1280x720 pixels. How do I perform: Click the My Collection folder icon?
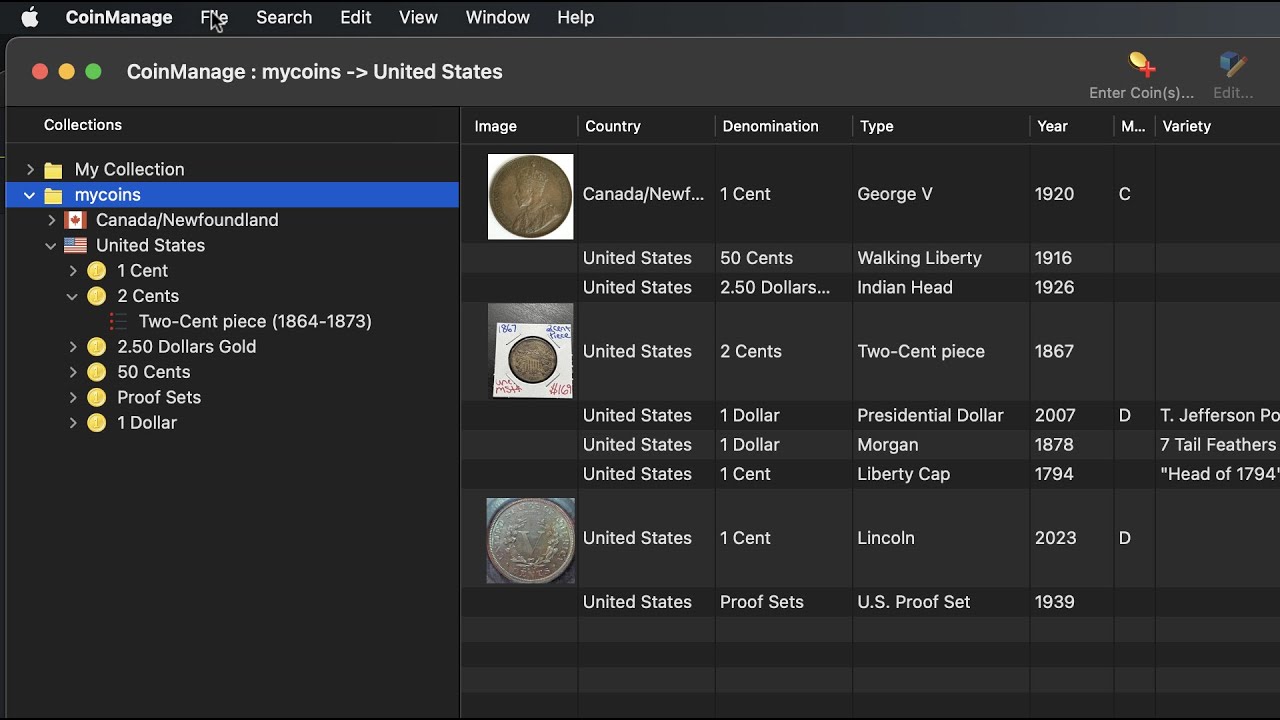coord(54,170)
